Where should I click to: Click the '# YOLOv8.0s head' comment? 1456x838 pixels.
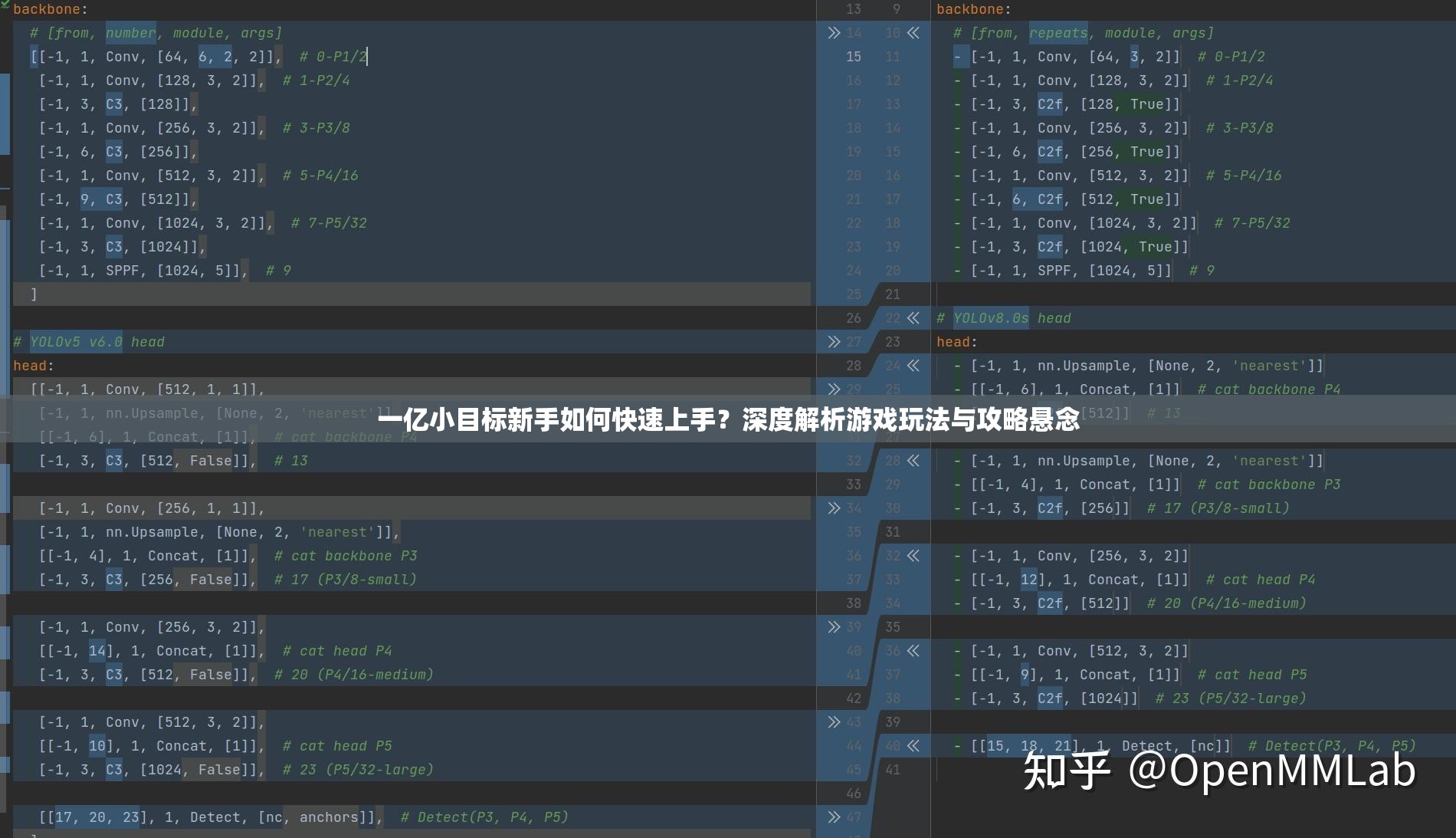click(1004, 318)
